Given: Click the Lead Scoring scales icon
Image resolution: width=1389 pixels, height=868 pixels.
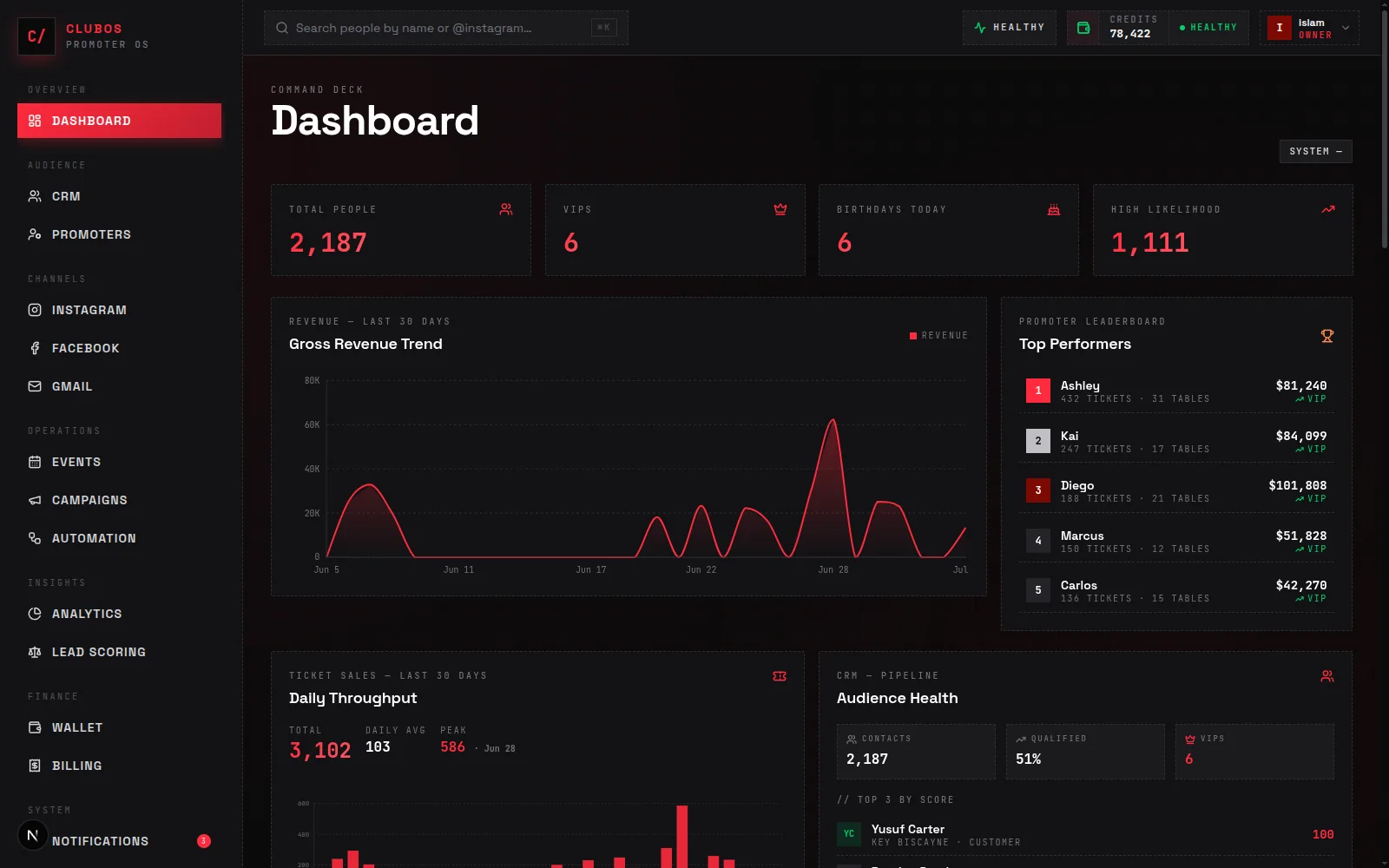Looking at the screenshot, I should (35, 652).
